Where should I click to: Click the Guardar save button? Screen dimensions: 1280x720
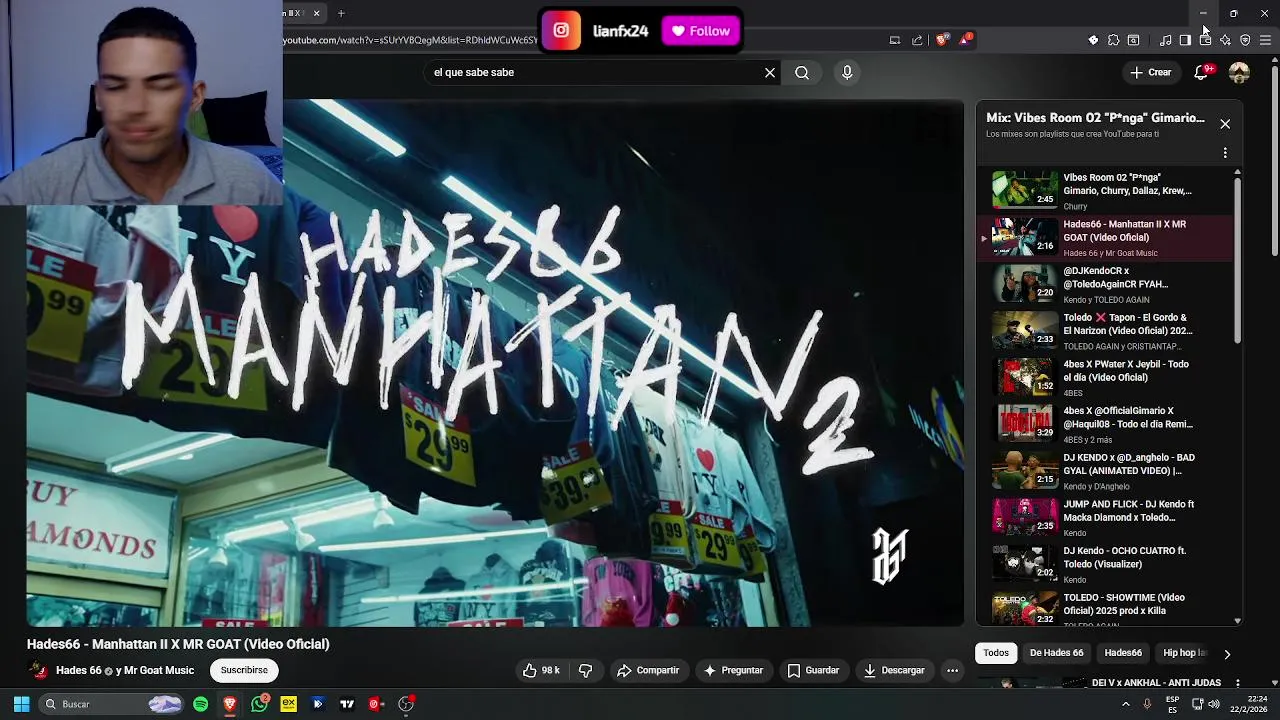click(x=813, y=670)
